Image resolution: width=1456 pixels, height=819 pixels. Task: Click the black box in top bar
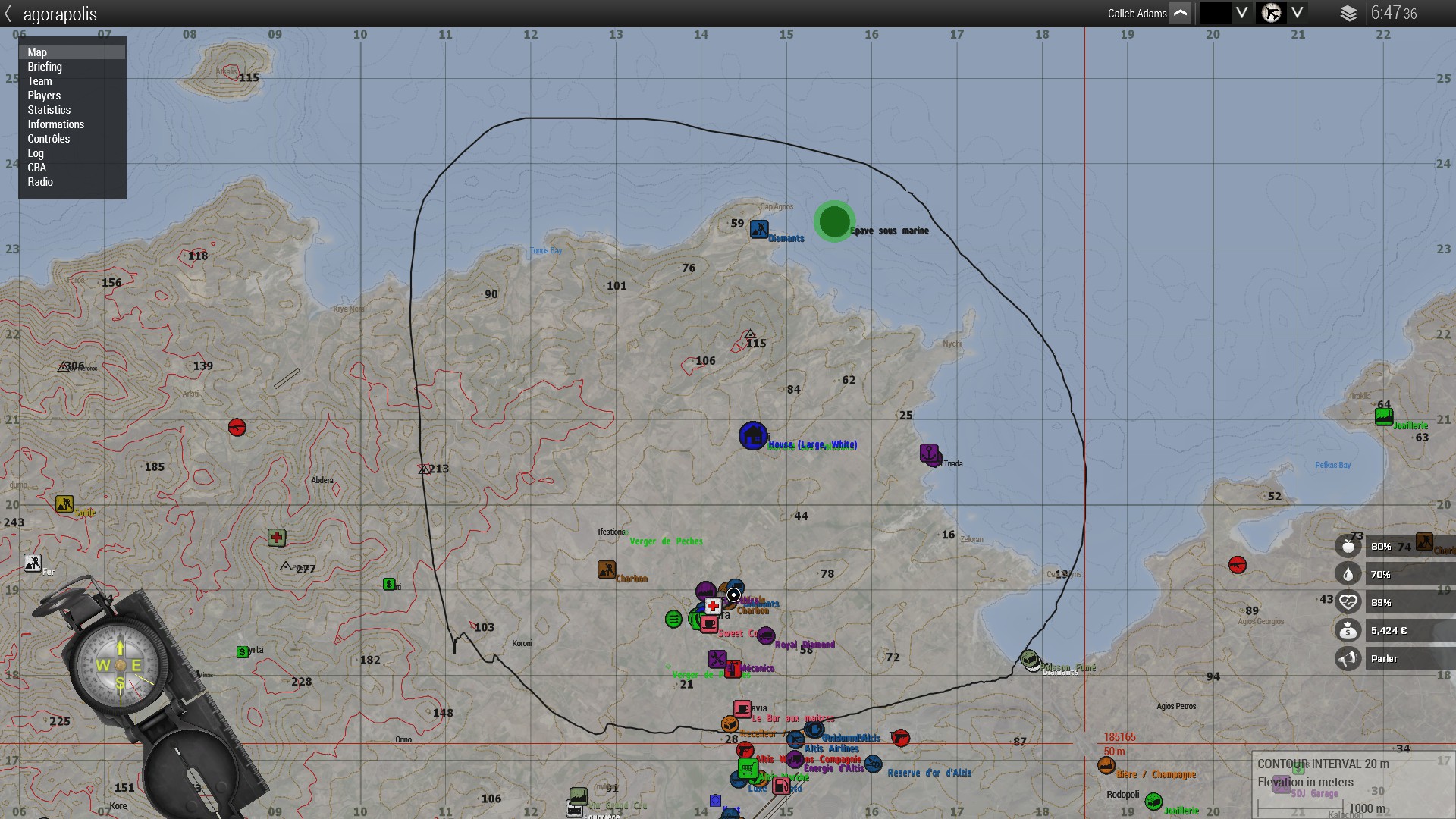[1215, 13]
